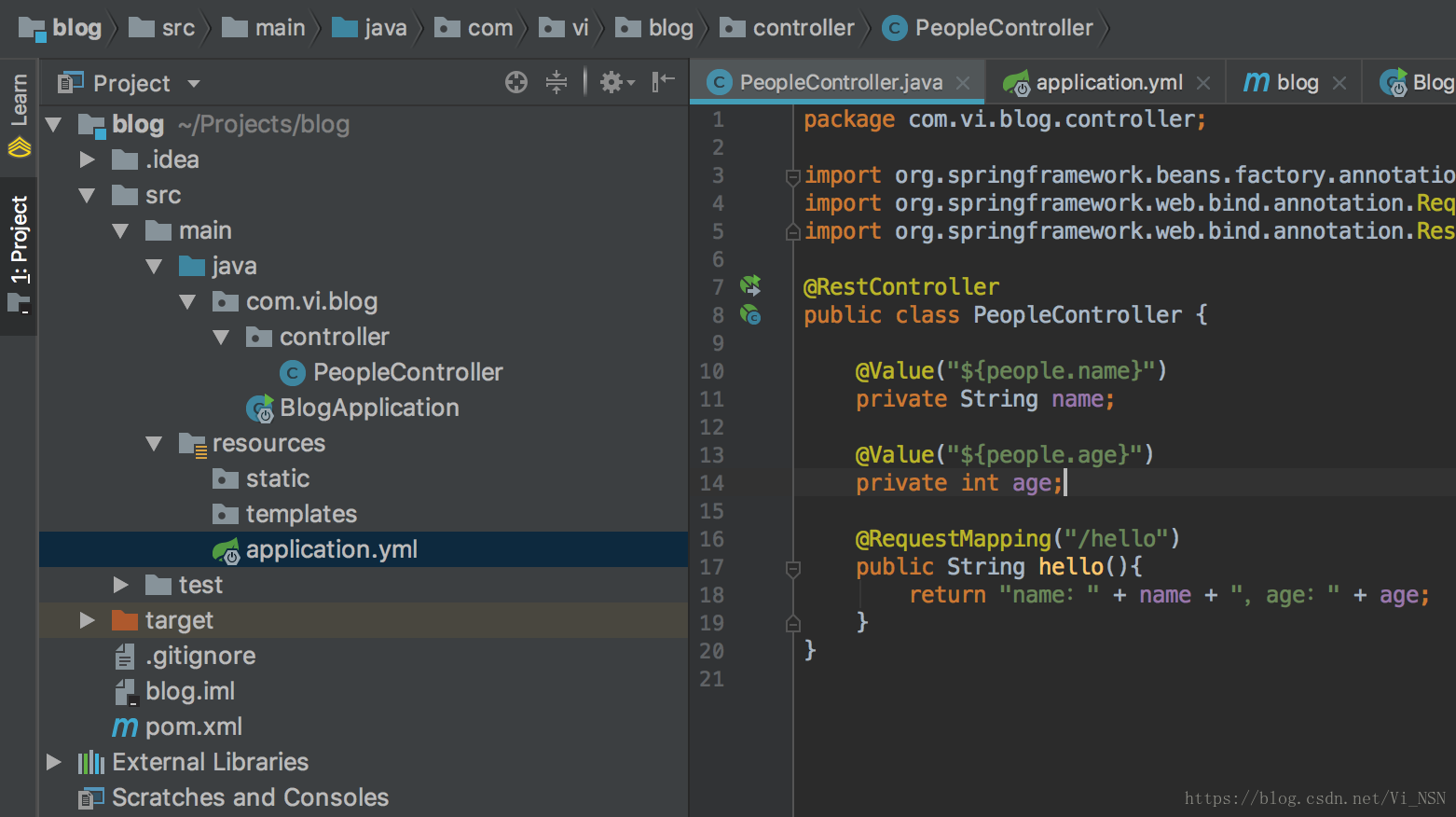Open the Project panel settings gear

pos(616,82)
